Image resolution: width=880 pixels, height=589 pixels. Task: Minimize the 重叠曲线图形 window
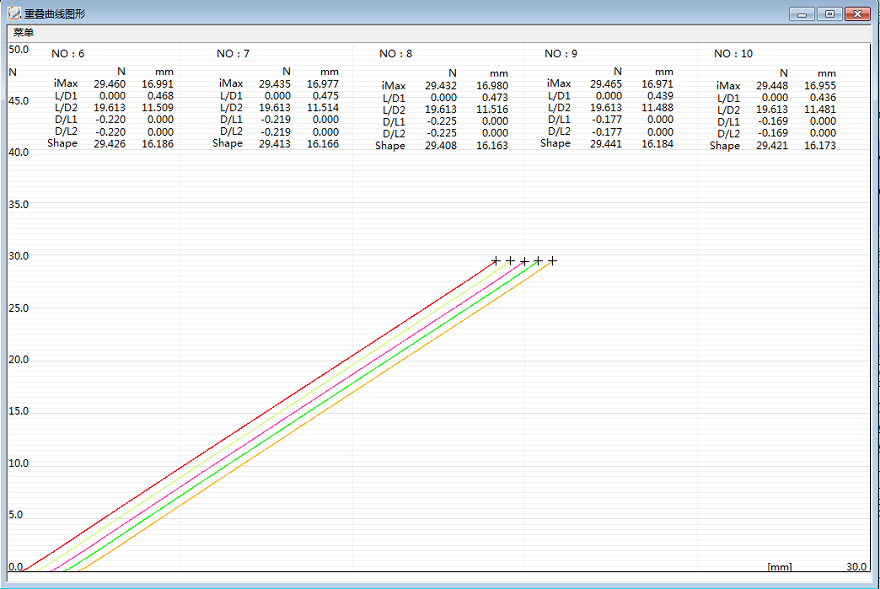point(802,14)
